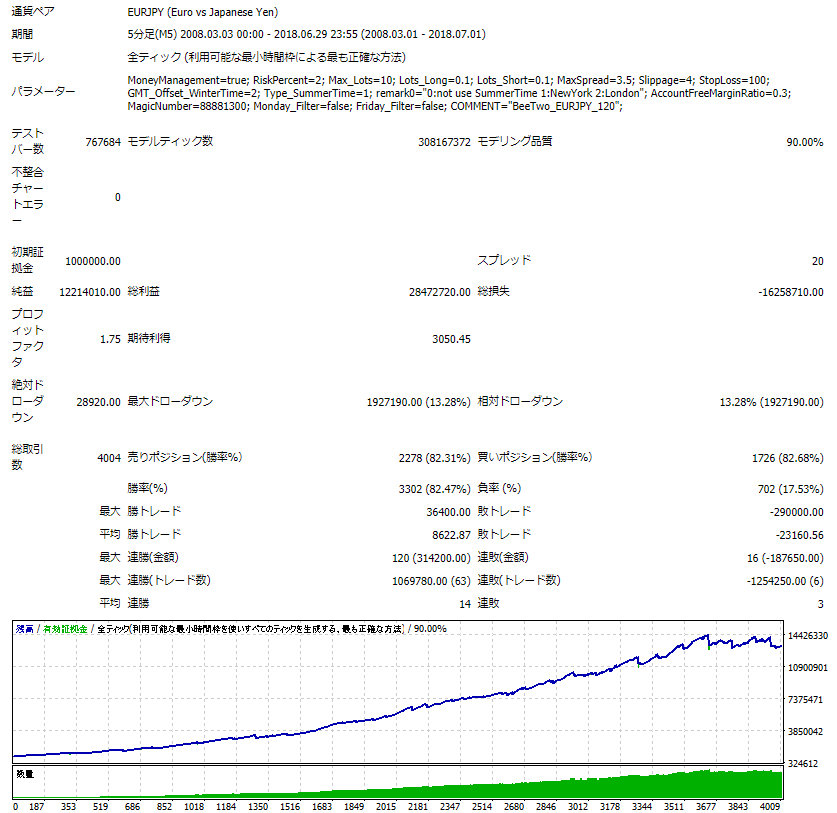The image size is (837, 813).
Task: Click average consecutive losses value 3
Action: click(820, 604)
